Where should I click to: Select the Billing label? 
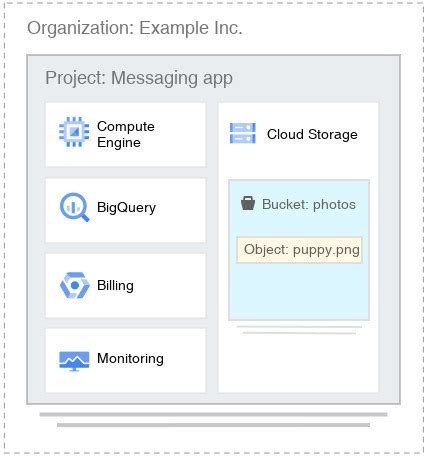point(115,285)
